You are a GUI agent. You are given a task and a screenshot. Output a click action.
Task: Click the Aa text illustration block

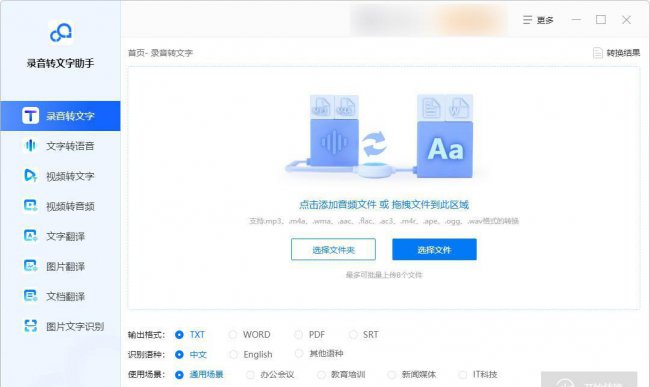445,149
